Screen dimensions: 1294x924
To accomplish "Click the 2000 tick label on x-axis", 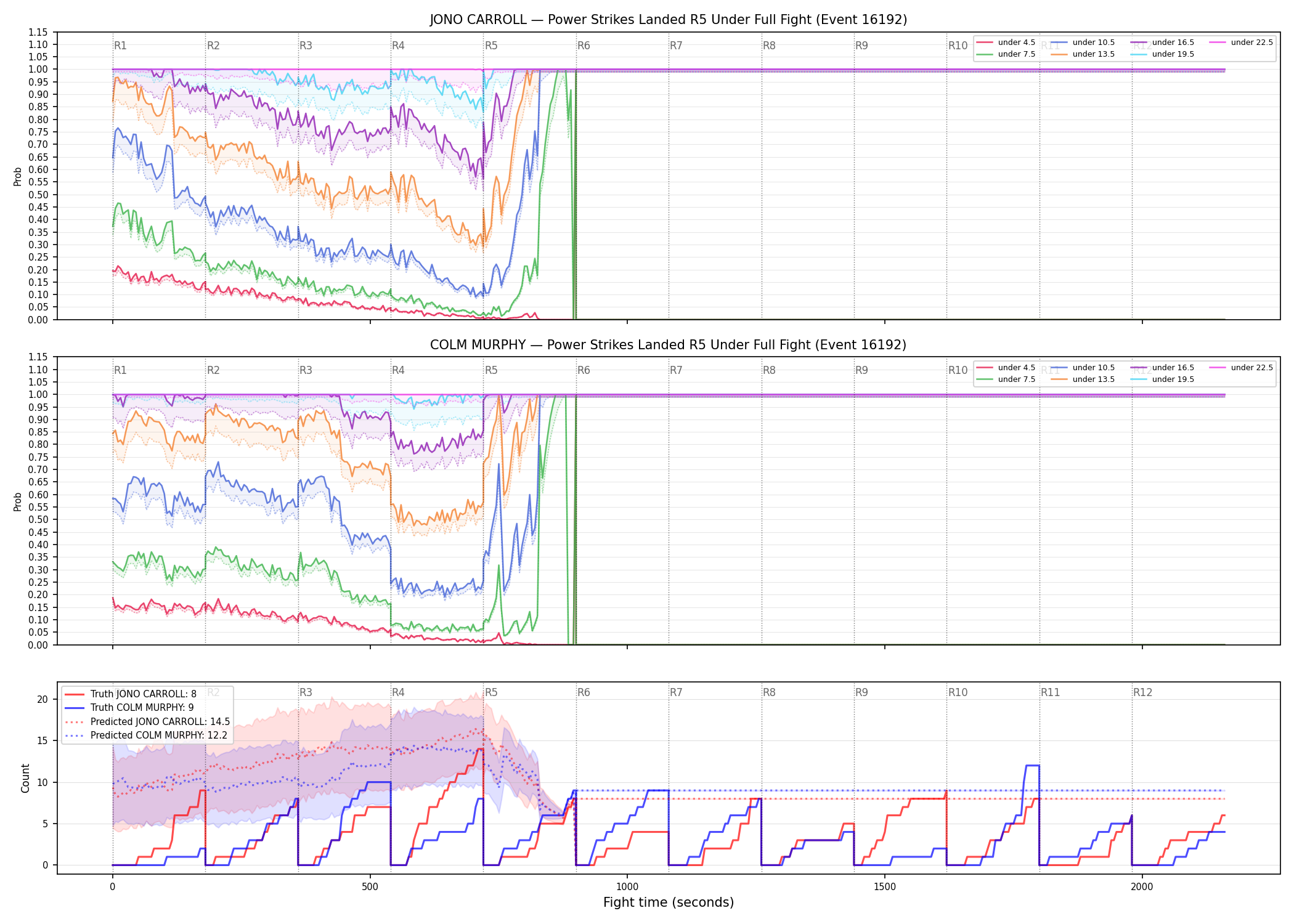I will click(1142, 887).
